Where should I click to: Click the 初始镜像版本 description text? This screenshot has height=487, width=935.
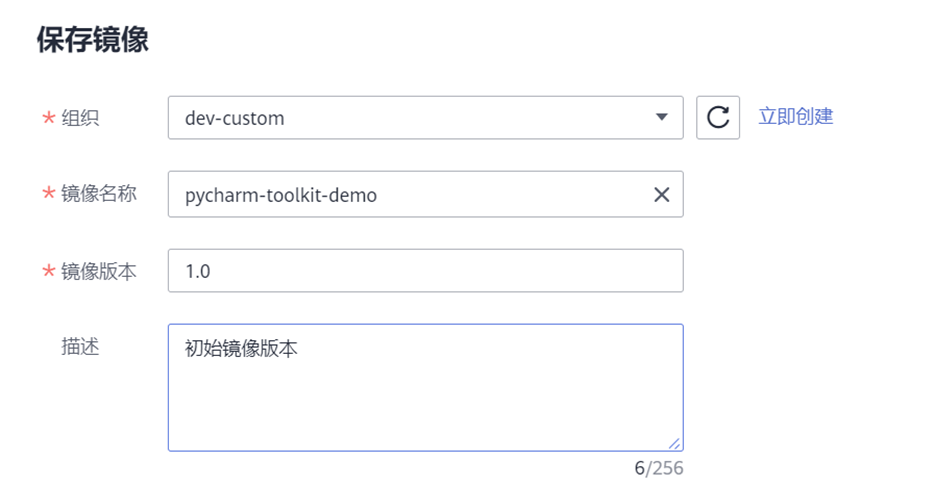pyautogui.click(x=241, y=349)
